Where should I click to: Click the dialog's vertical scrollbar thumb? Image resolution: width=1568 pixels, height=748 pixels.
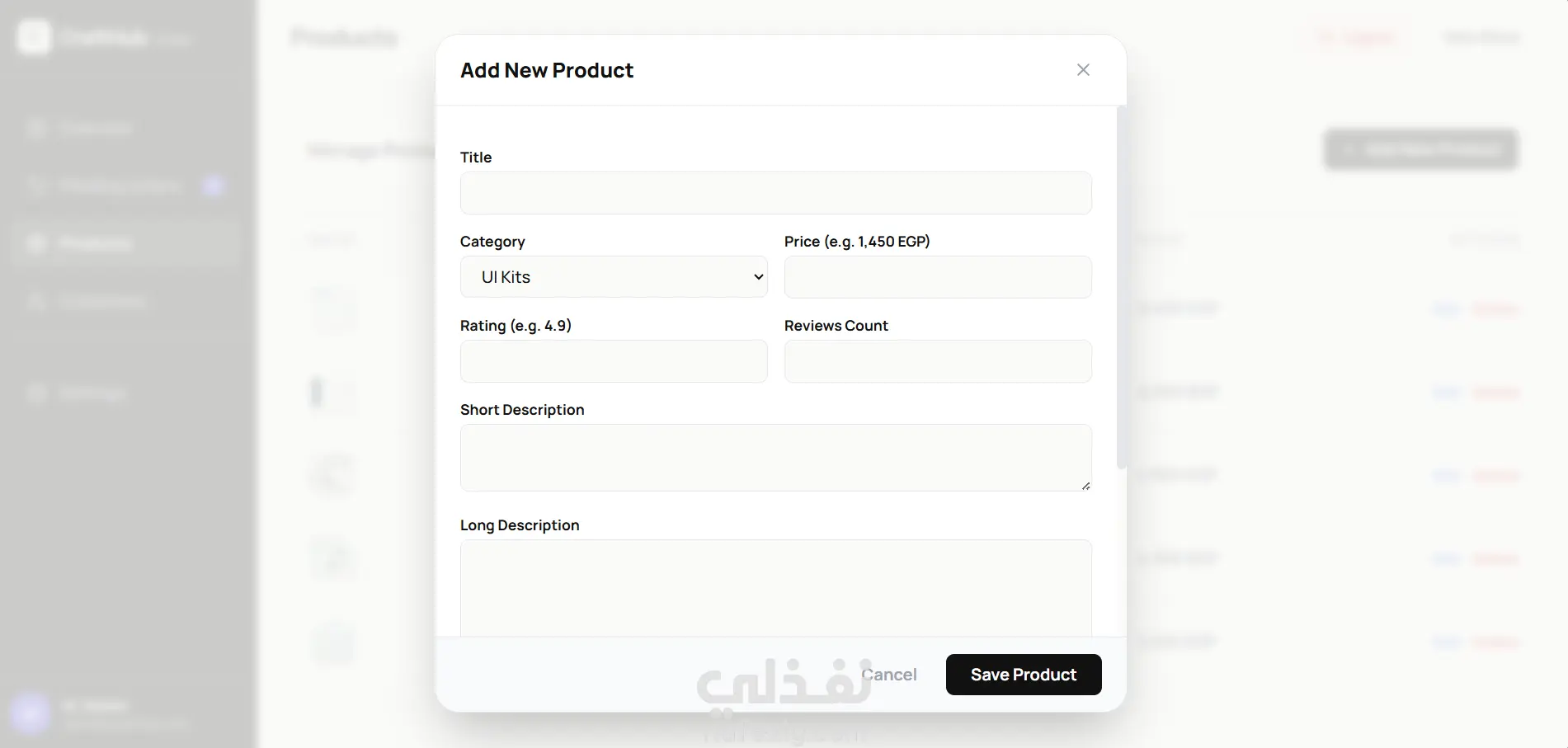coord(1121,288)
